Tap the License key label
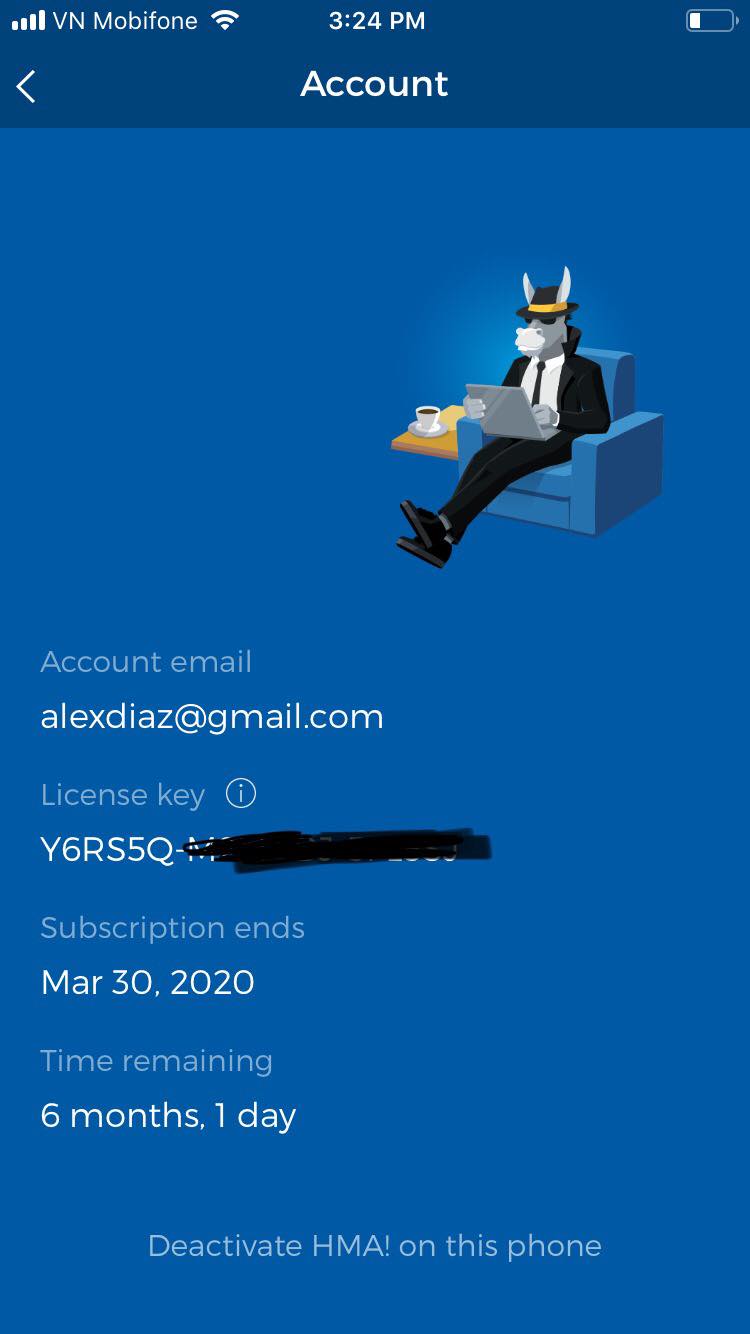 (x=123, y=795)
